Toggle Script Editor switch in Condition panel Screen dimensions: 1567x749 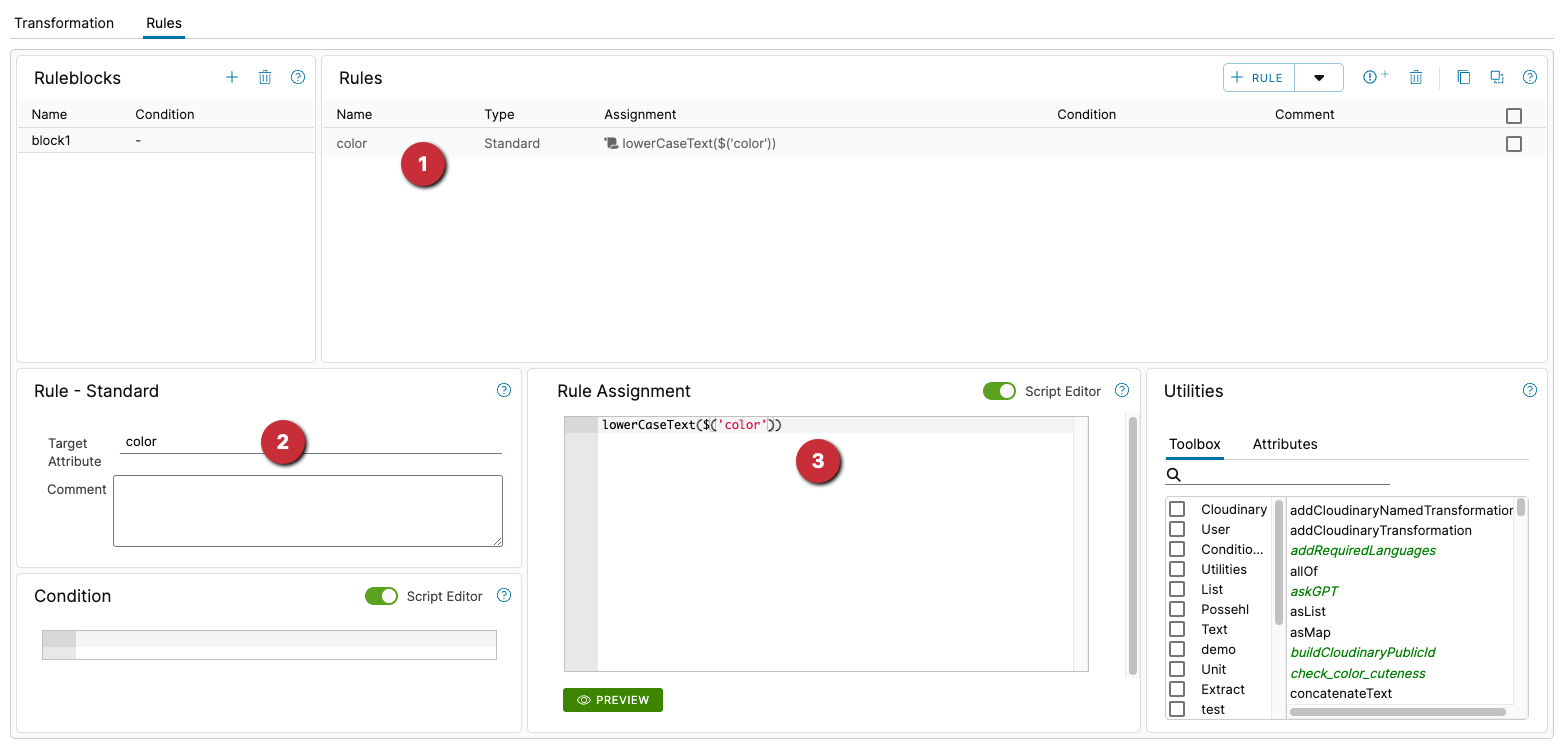381,596
